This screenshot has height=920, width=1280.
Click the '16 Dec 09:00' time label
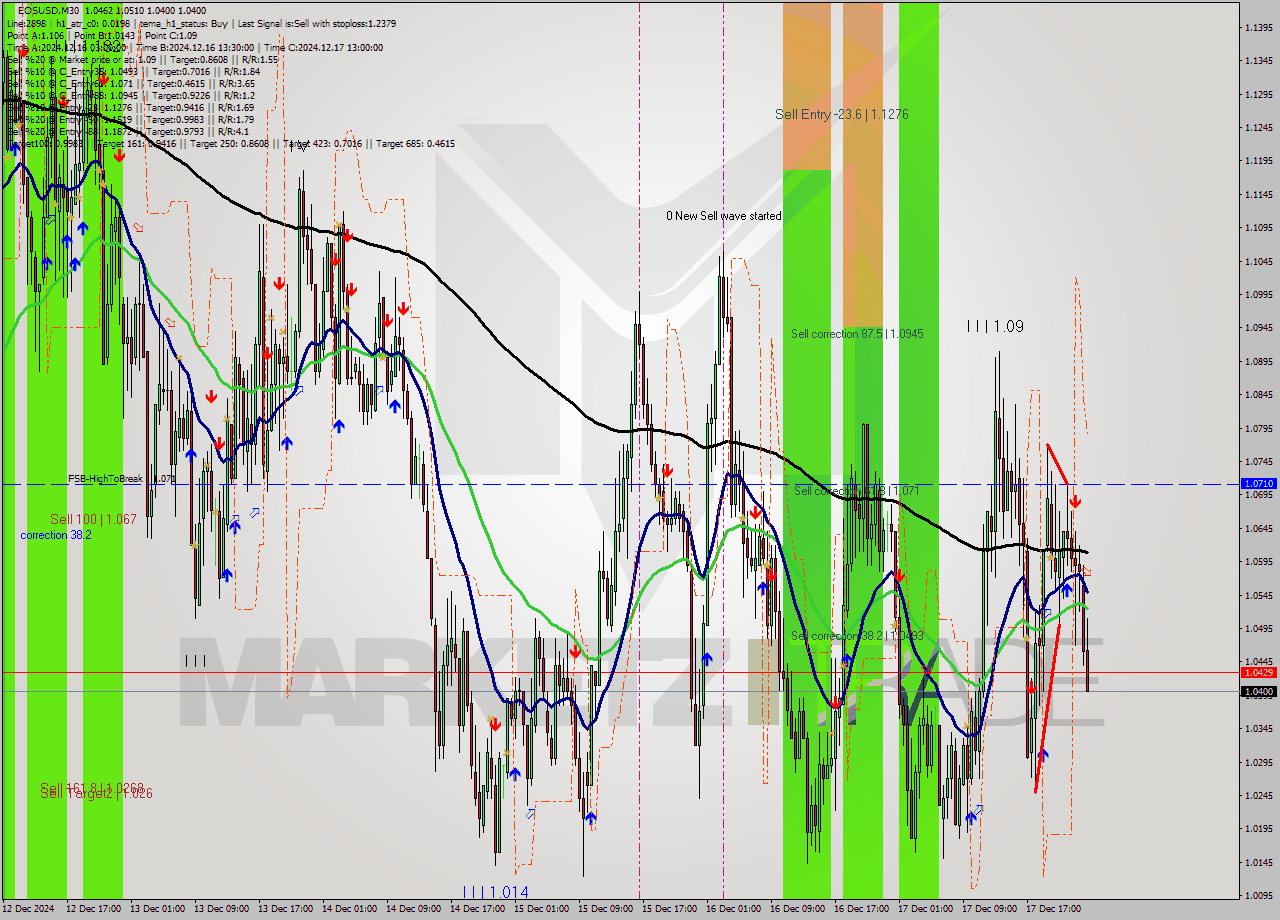797,909
